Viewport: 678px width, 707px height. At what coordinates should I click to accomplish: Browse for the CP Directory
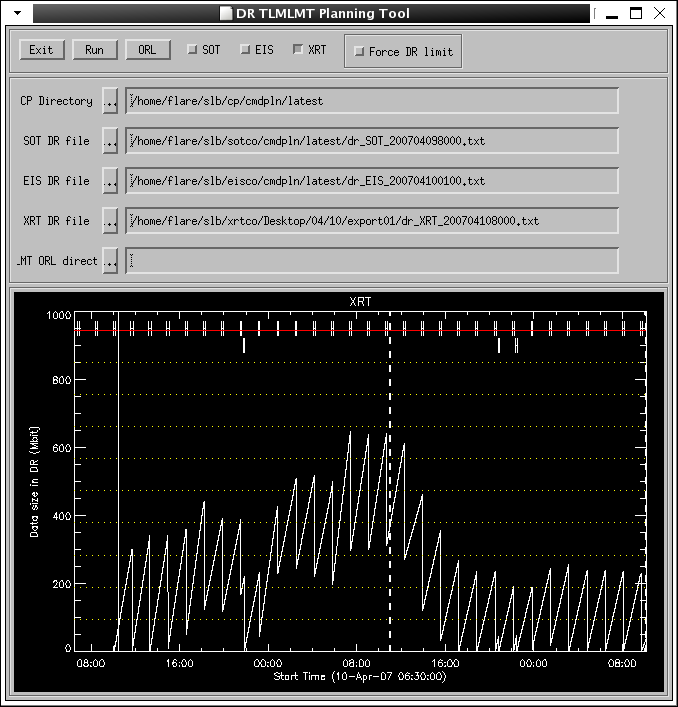click(x=110, y=101)
